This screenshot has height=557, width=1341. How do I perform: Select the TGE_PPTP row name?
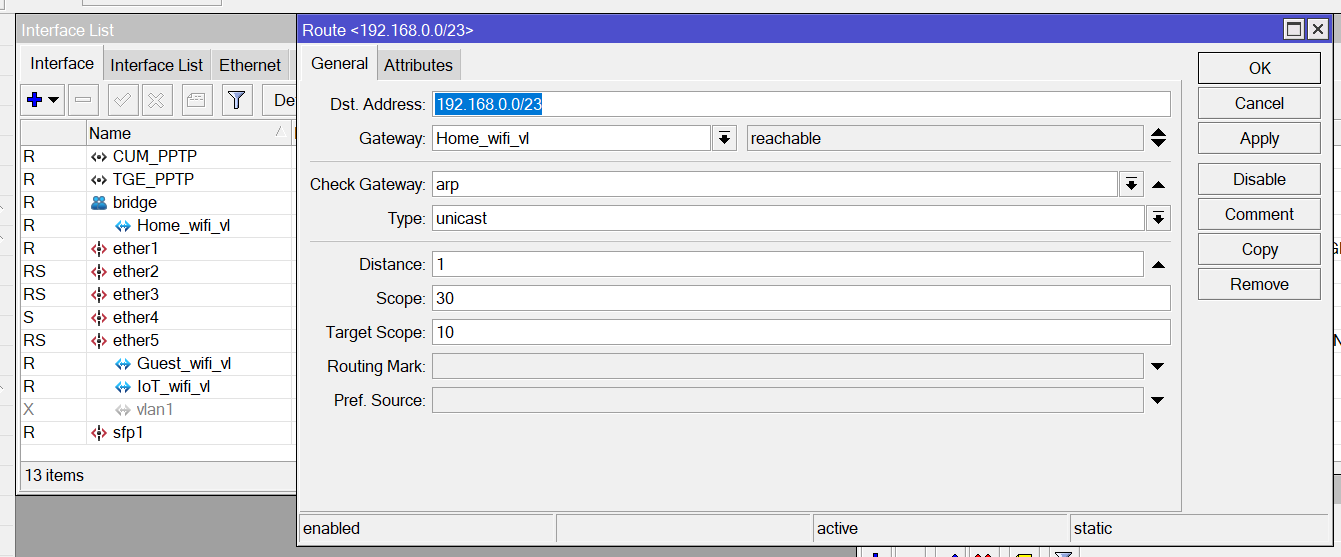coord(153,179)
